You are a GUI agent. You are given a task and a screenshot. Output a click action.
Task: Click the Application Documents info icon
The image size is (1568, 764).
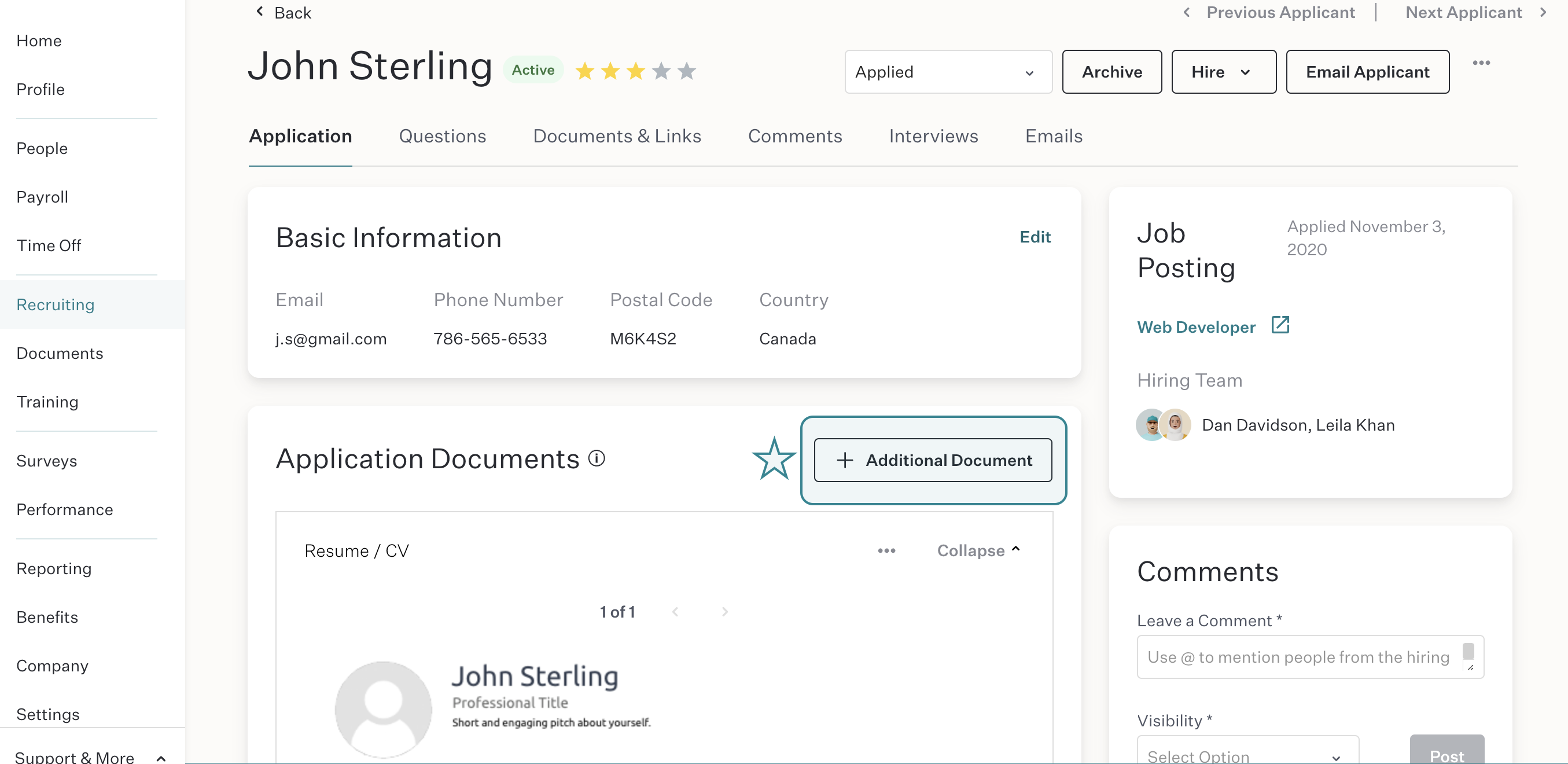[x=597, y=458]
